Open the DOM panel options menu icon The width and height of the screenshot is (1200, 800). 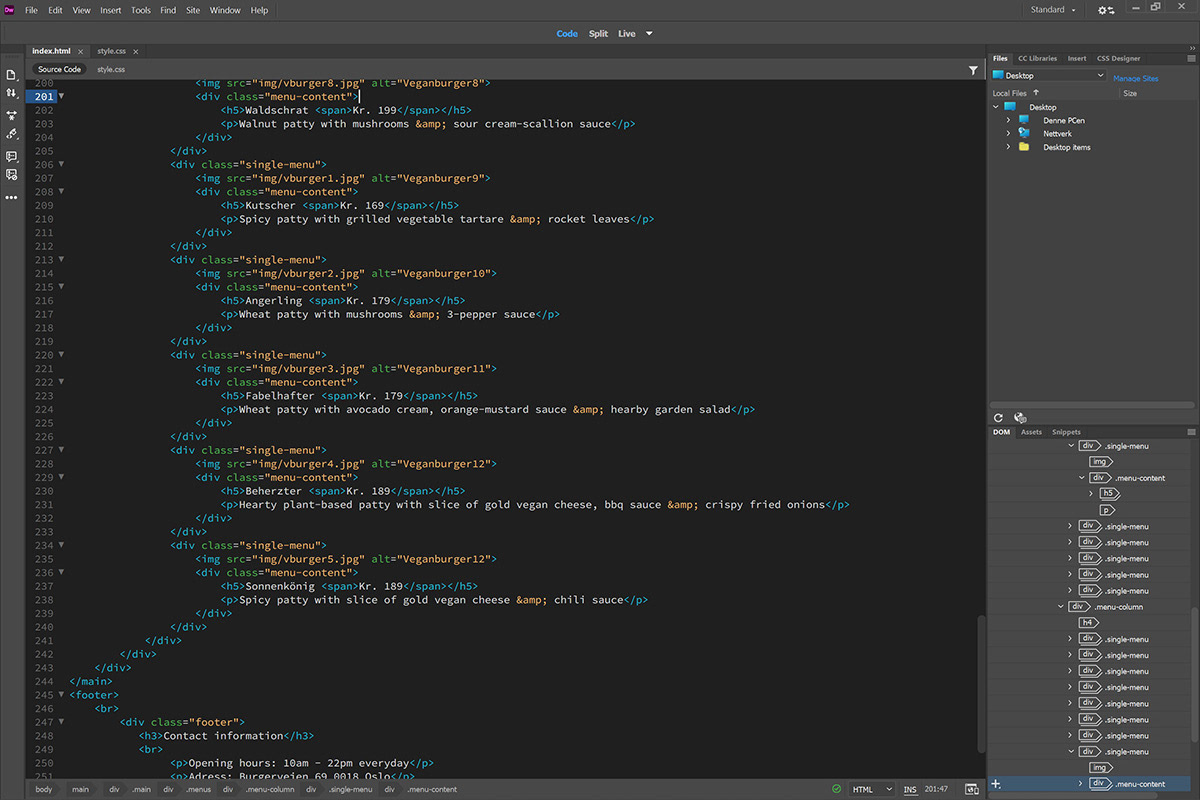tap(1191, 432)
